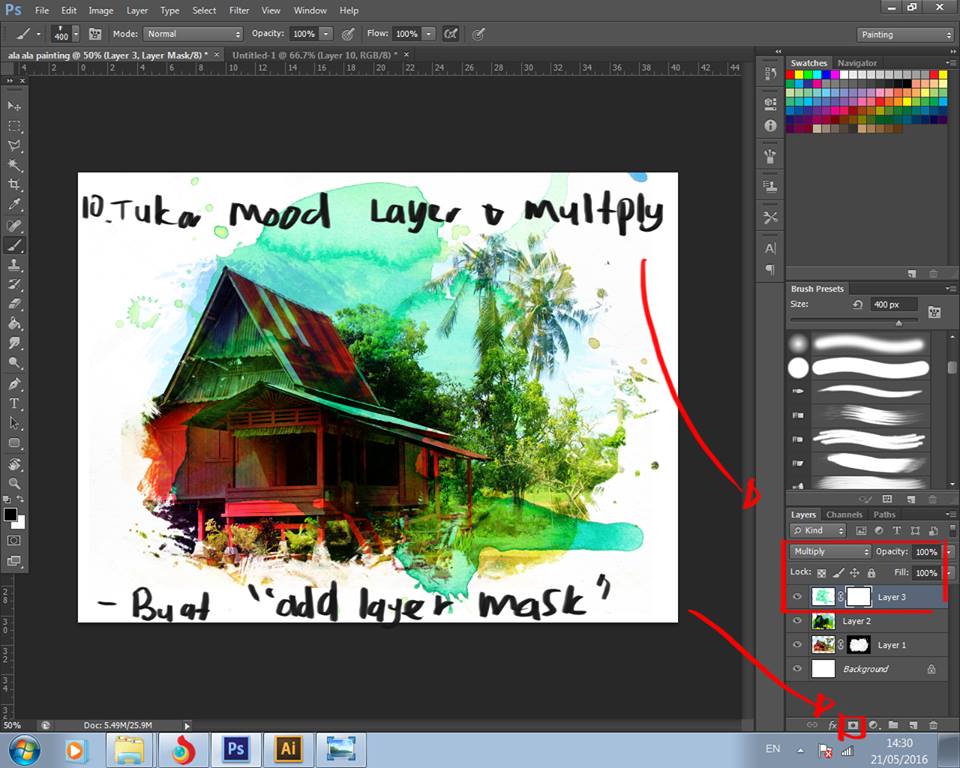Toggle the lock all icon in Lock row
Viewport: 960px width, 768px height.
[x=871, y=573]
